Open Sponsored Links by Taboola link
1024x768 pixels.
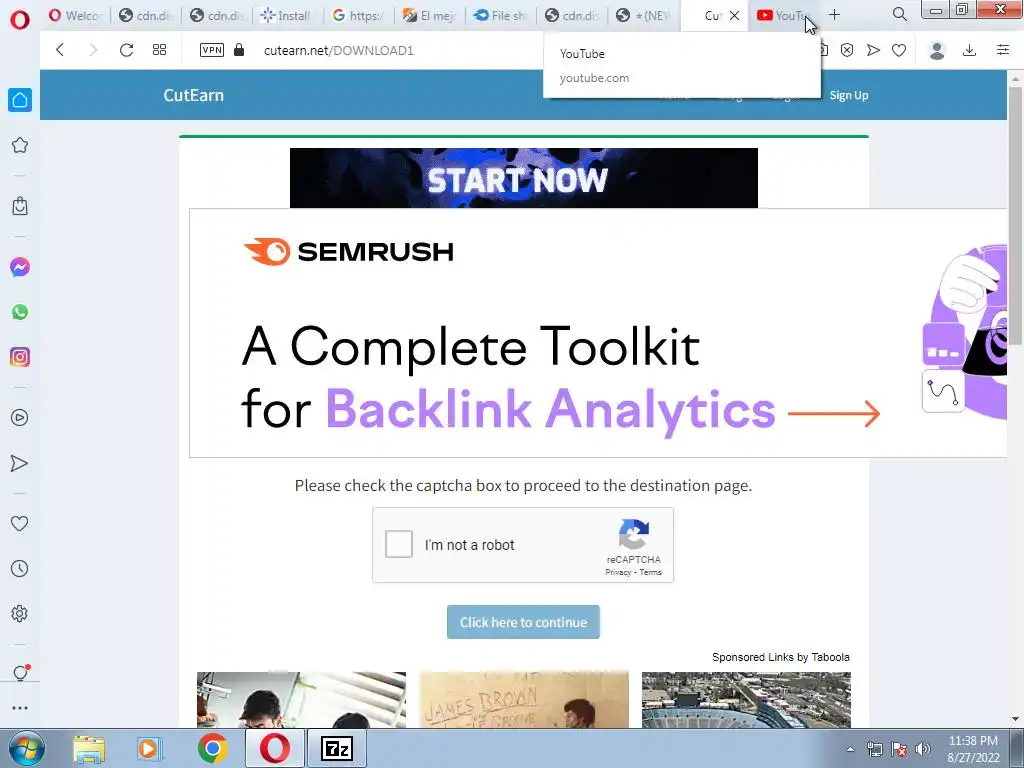tap(780, 657)
